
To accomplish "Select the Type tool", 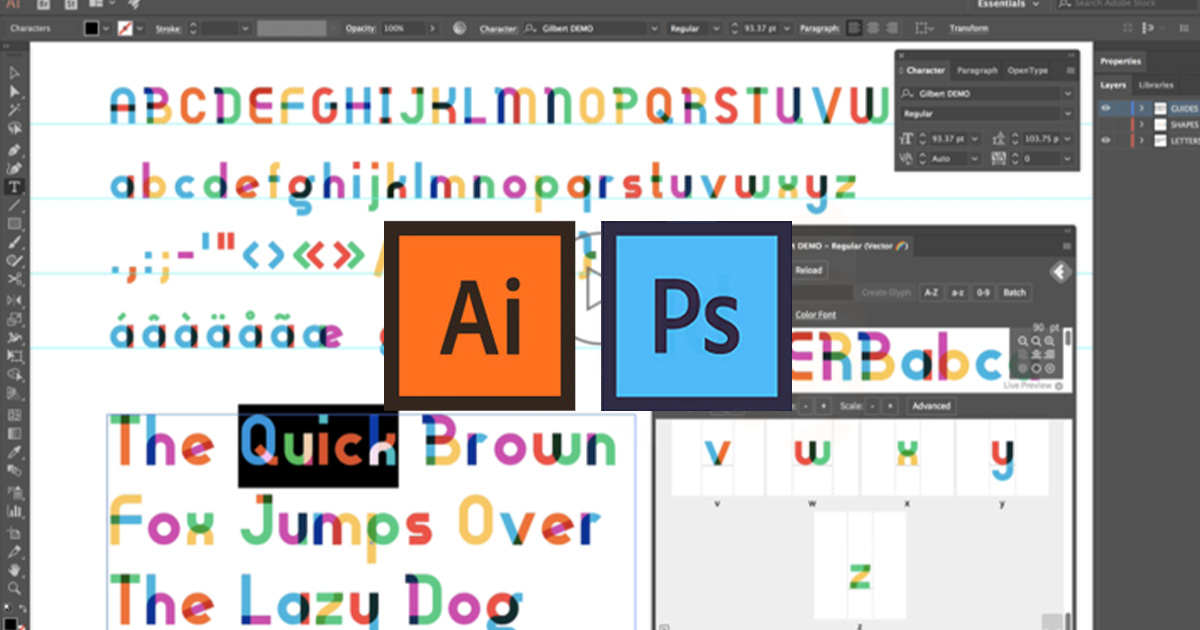I will point(15,187).
